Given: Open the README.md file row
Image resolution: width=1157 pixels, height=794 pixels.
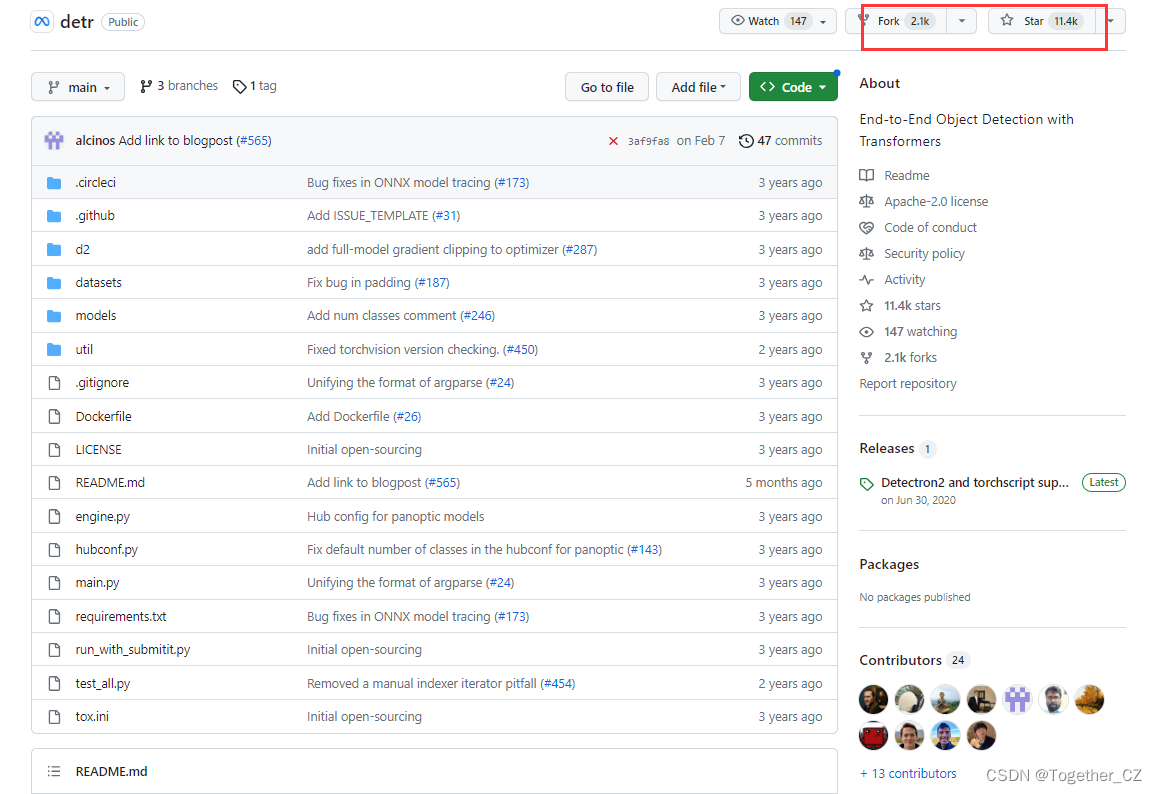Looking at the screenshot, I should pyautogui.click(x=435, y=483).
